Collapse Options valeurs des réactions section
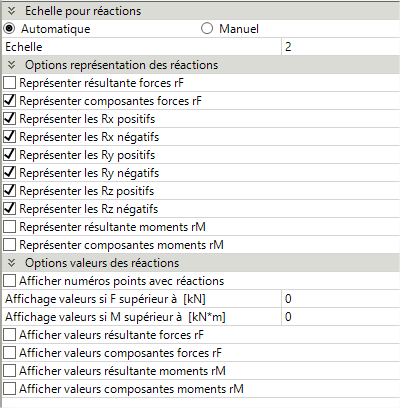 [11, 263]
